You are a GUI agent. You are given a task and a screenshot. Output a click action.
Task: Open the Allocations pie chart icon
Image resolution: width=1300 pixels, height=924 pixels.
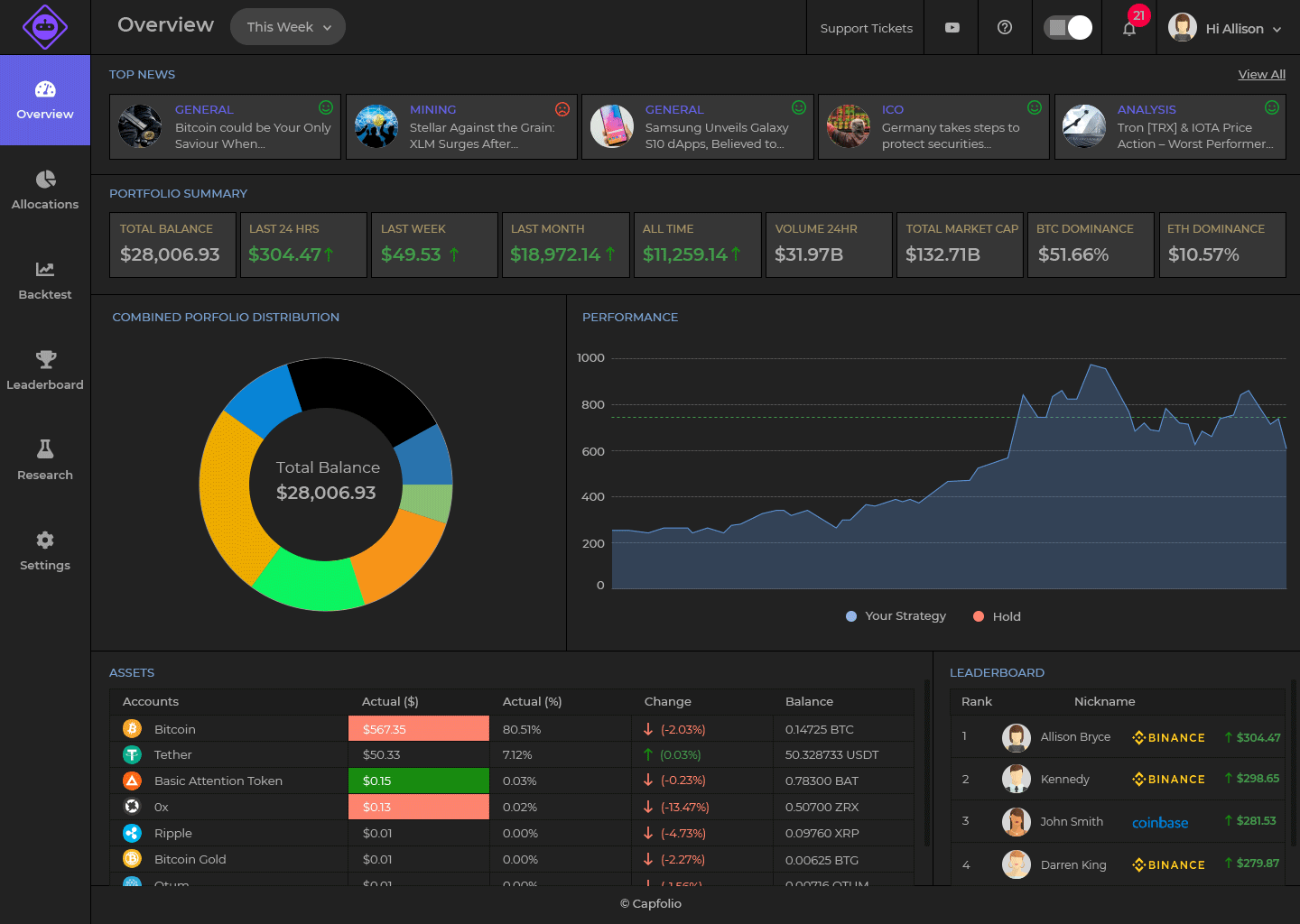pyautogui.click(x=45, y=180)
